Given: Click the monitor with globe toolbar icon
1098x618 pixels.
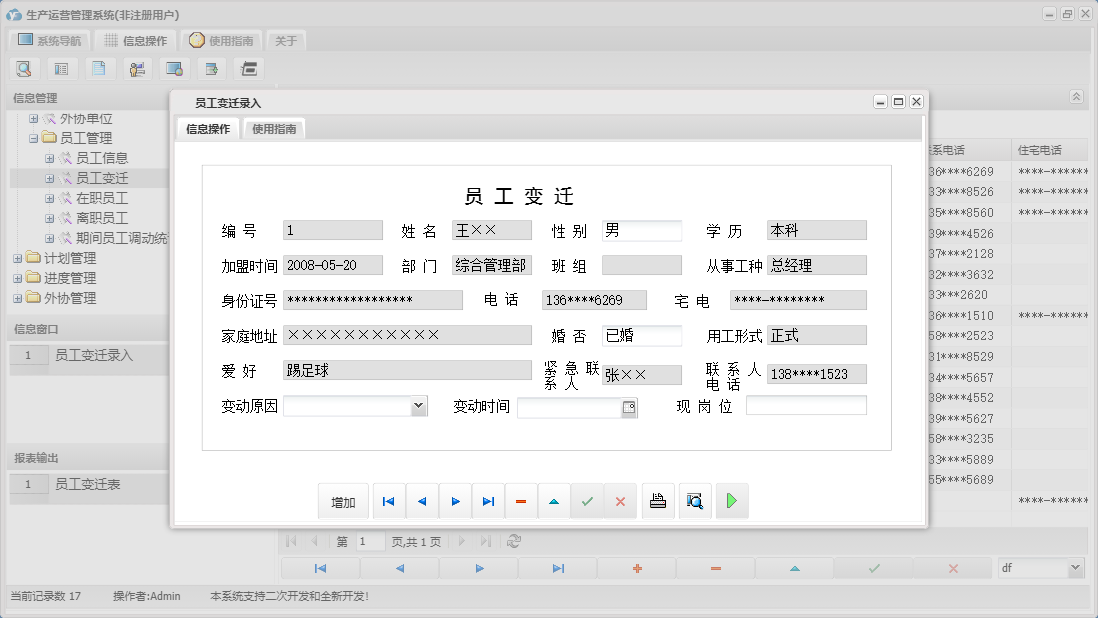Looking at the screenshot, I should click(x=176, y=68).
